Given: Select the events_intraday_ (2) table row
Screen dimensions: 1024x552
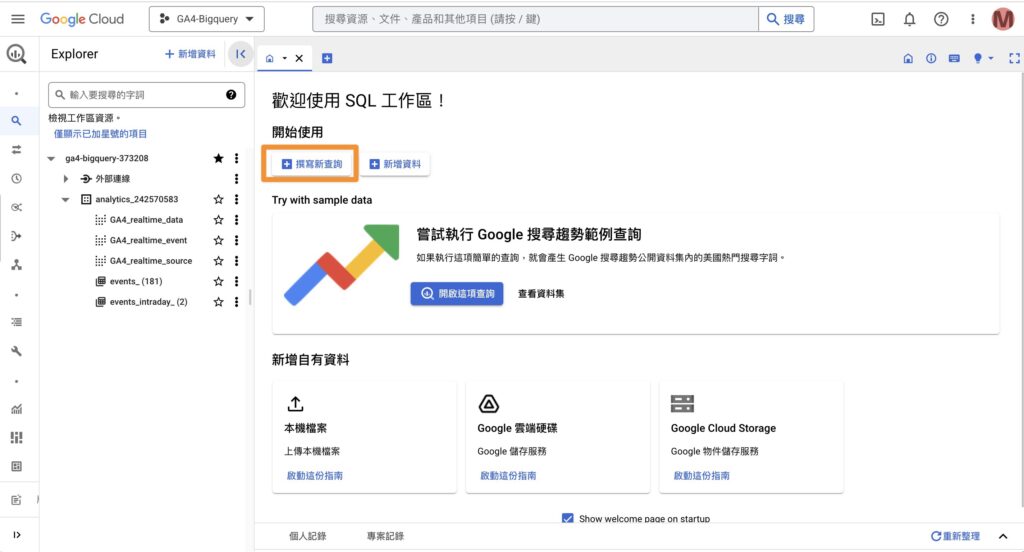Looking at the screenshot, I should tap(148, 302).
